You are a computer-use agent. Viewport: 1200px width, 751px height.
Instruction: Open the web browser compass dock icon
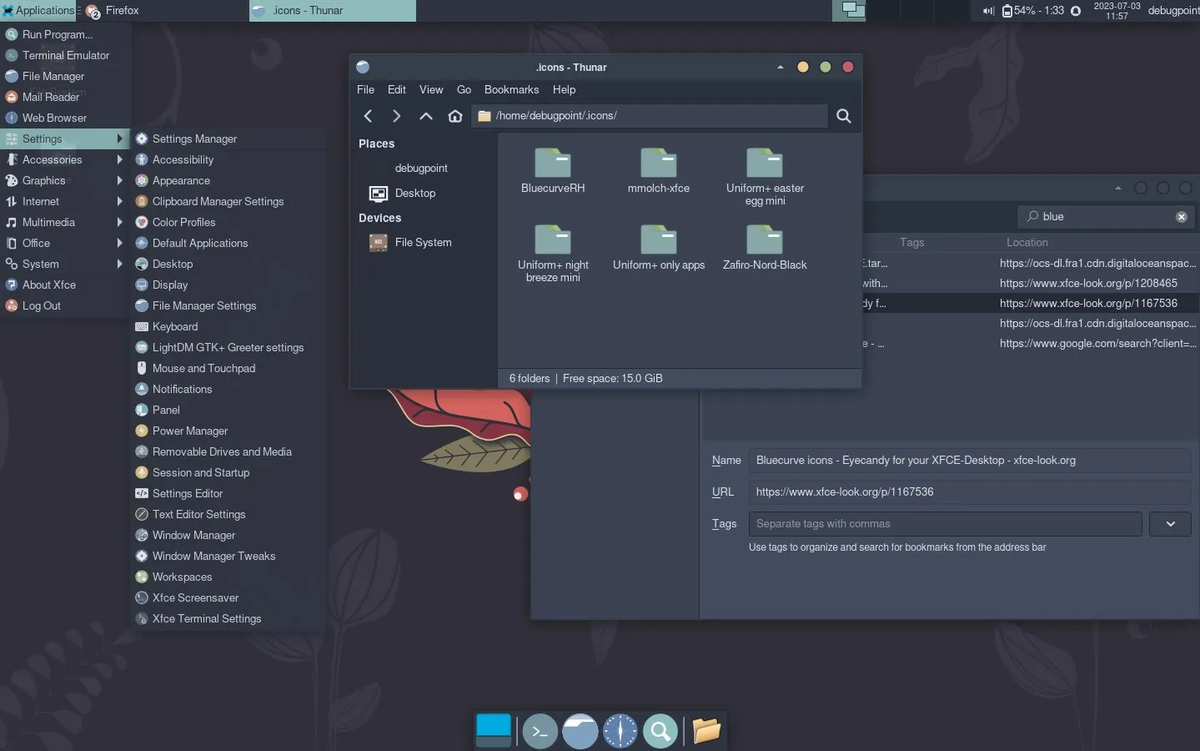620,731
